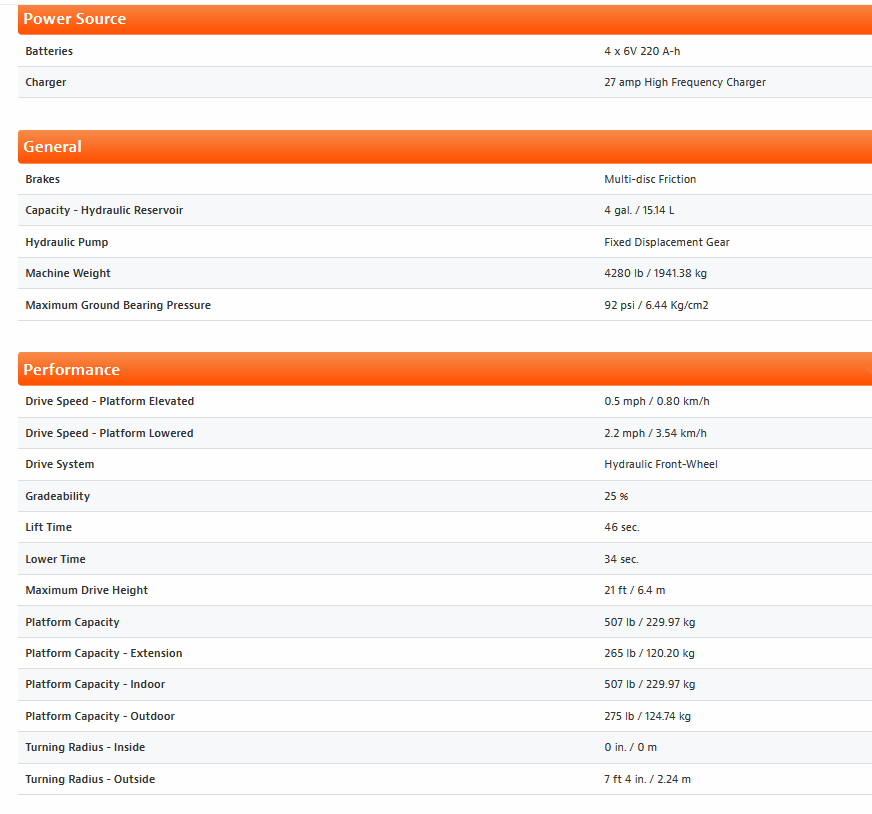The image size is (872, 814).
Task: Select the Lower Time label
Action: (56, 560)
